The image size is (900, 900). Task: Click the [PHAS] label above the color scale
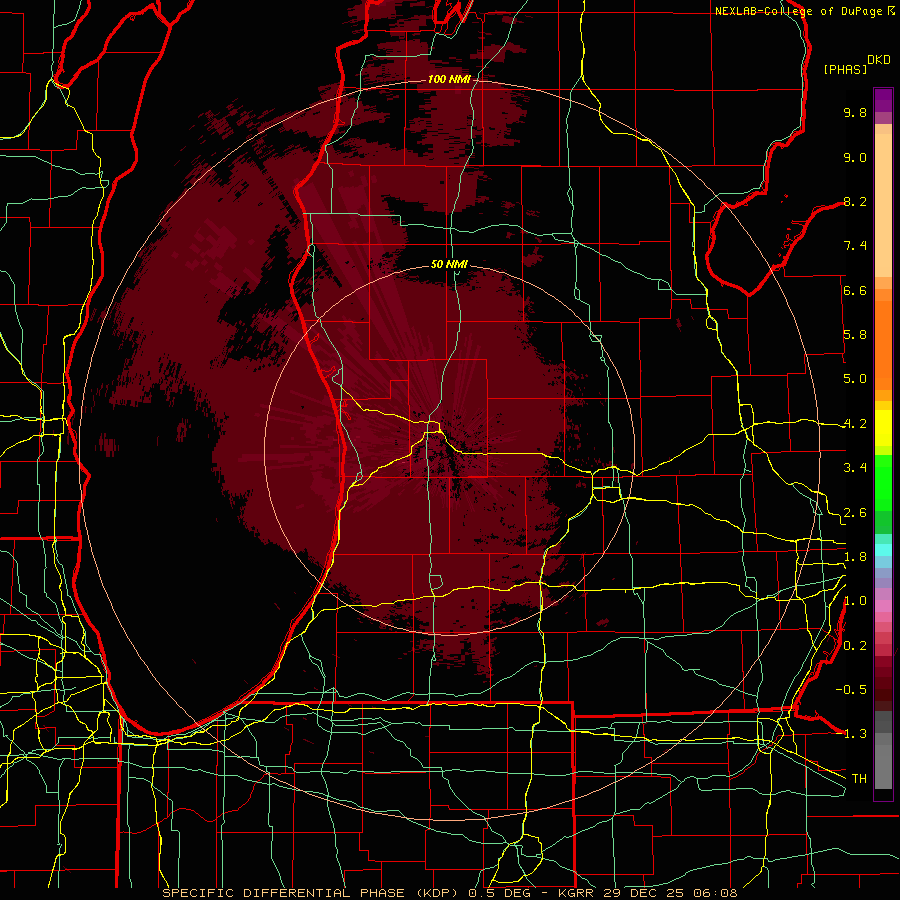point(845,70)
